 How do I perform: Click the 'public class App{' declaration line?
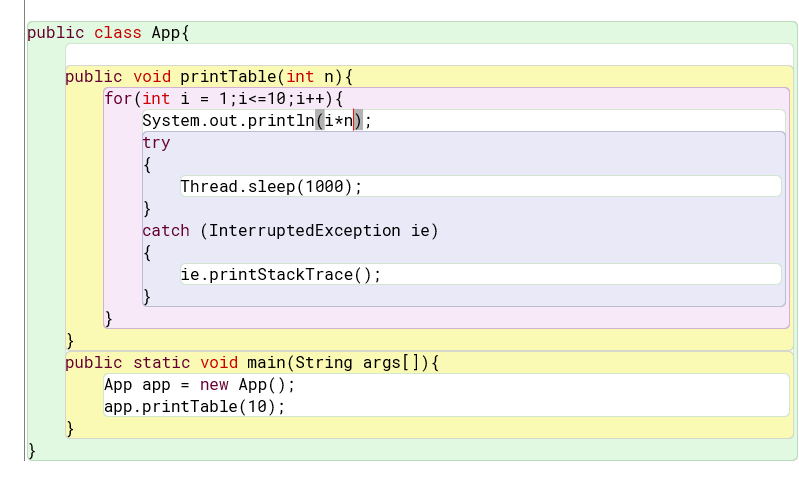tap(108, 33)
